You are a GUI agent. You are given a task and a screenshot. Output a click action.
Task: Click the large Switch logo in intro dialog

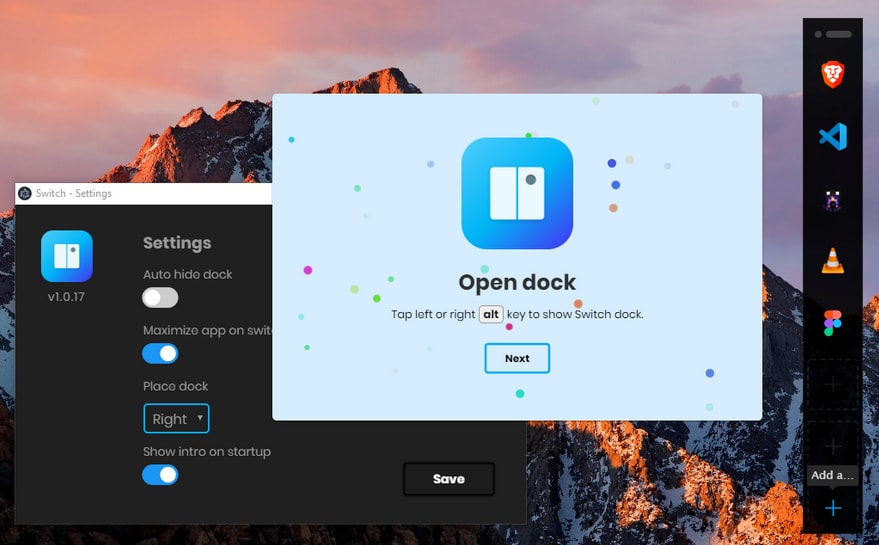click(x=517, y=193)
